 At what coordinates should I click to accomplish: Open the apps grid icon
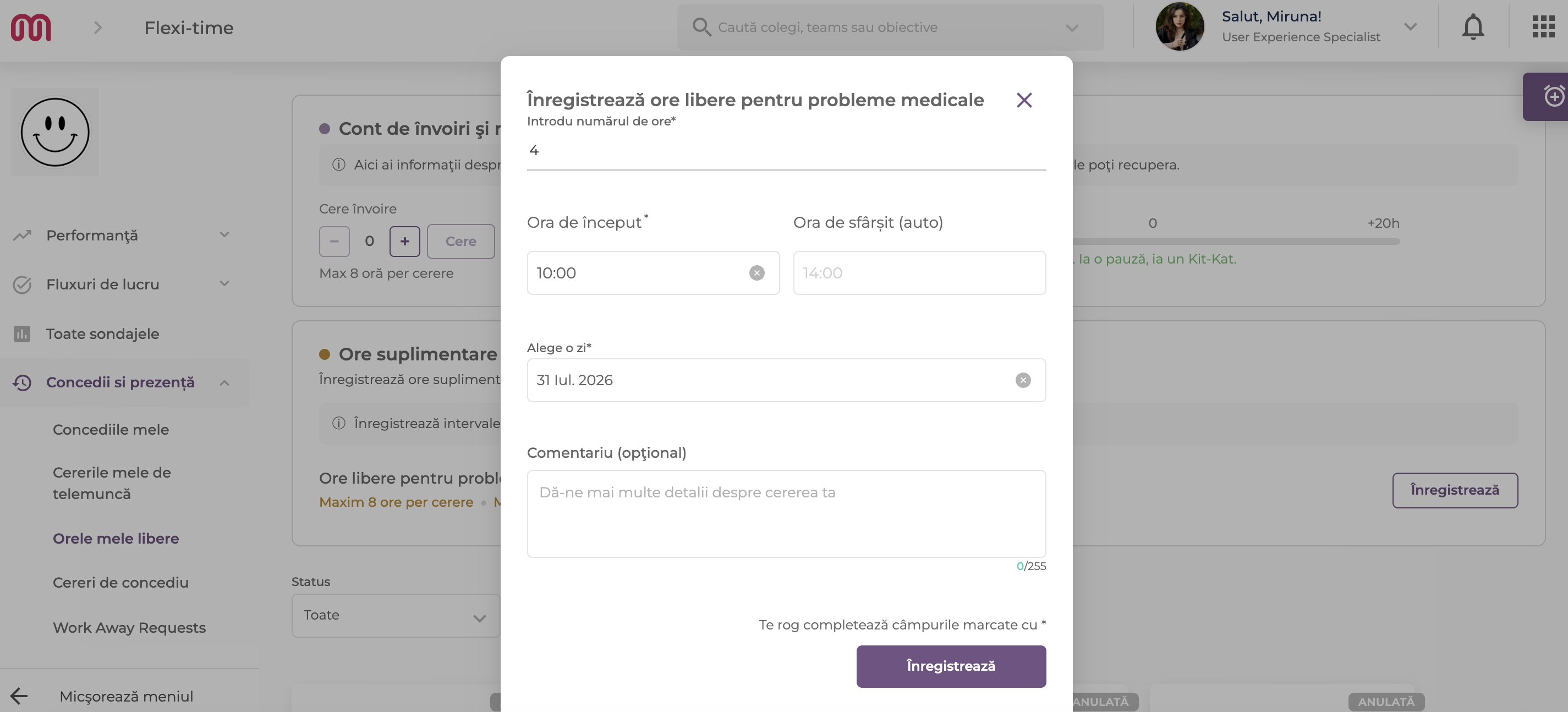click(1543, 27)
